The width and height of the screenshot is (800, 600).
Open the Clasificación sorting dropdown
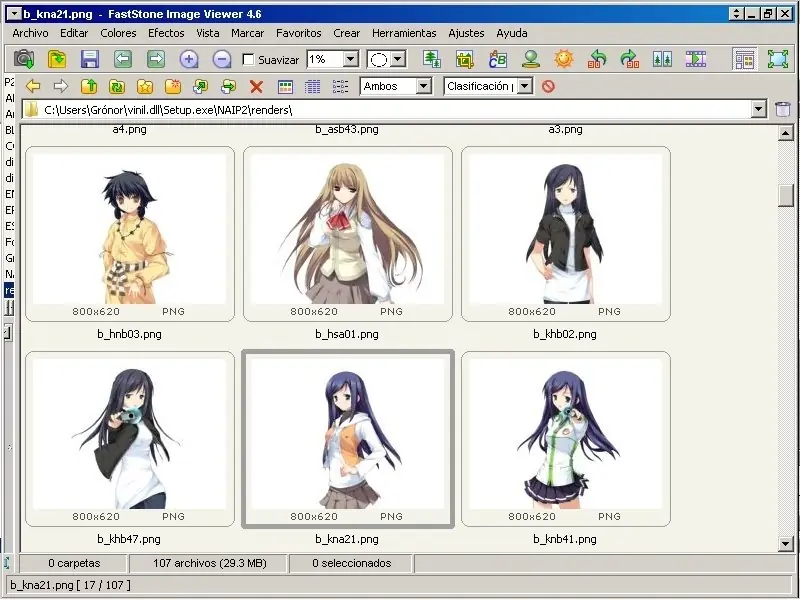click(x=524, y=86)
